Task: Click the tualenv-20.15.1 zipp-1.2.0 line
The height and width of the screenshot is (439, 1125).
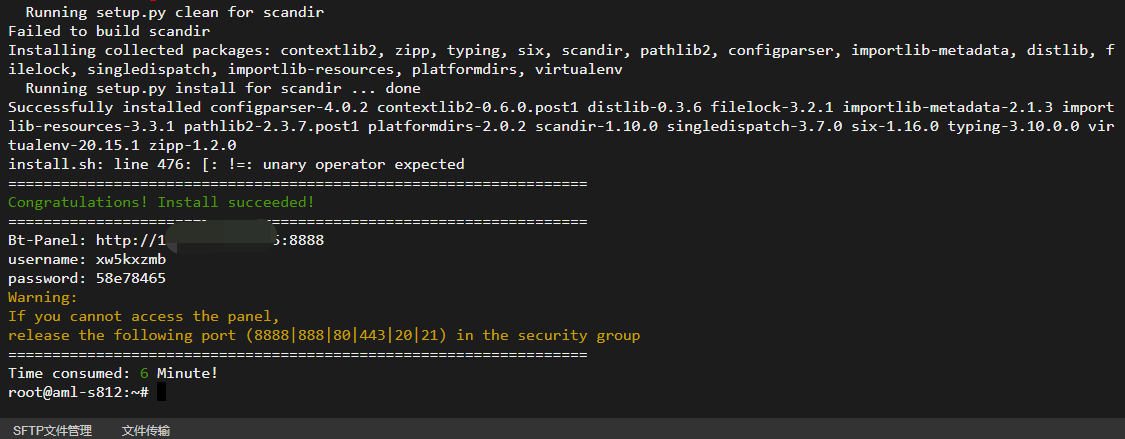Action: (x=122, y=146)
